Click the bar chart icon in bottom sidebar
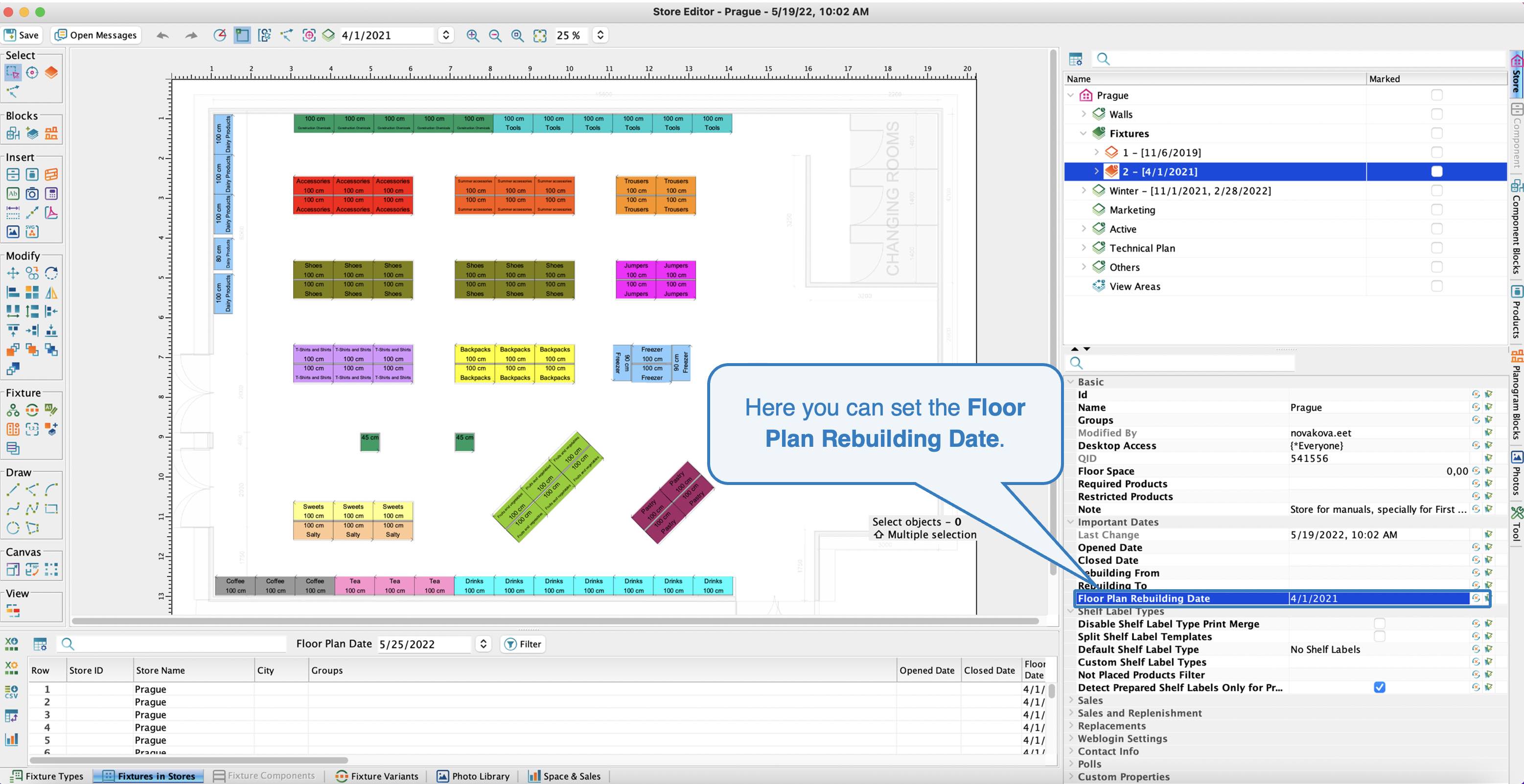1524x784 pixels. (x=11, y=739)
